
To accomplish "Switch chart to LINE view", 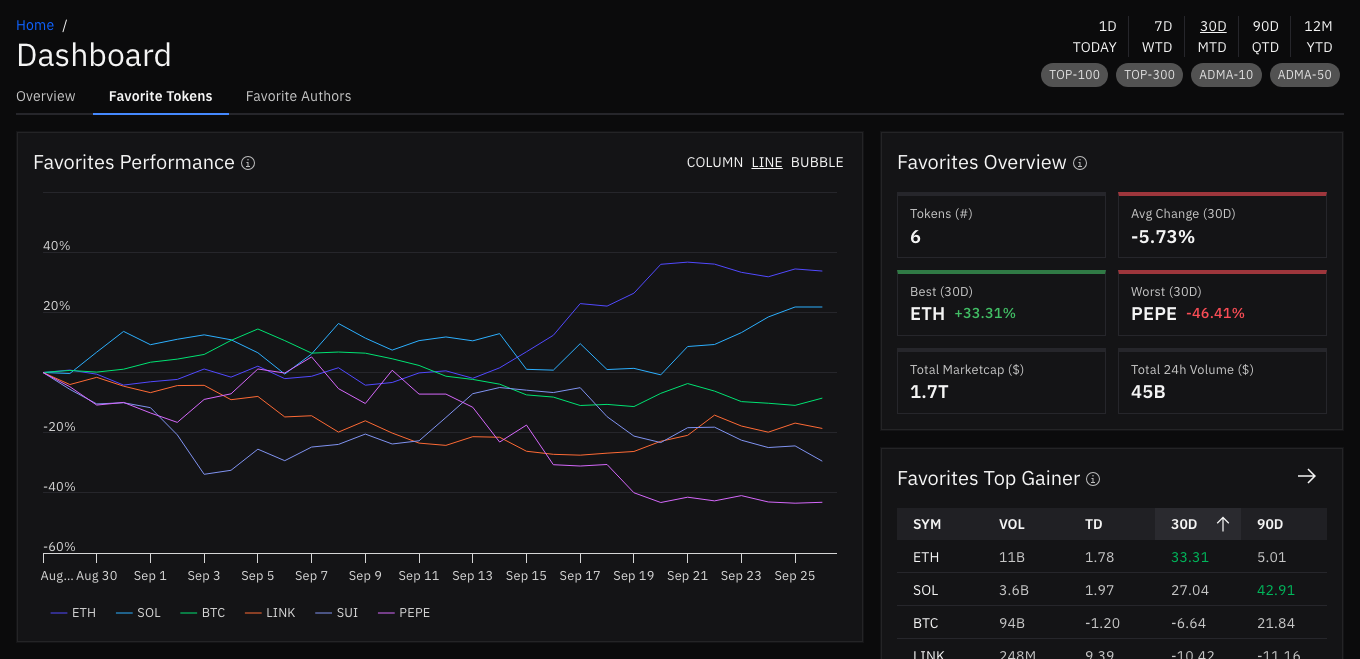I will pos(767,162).
